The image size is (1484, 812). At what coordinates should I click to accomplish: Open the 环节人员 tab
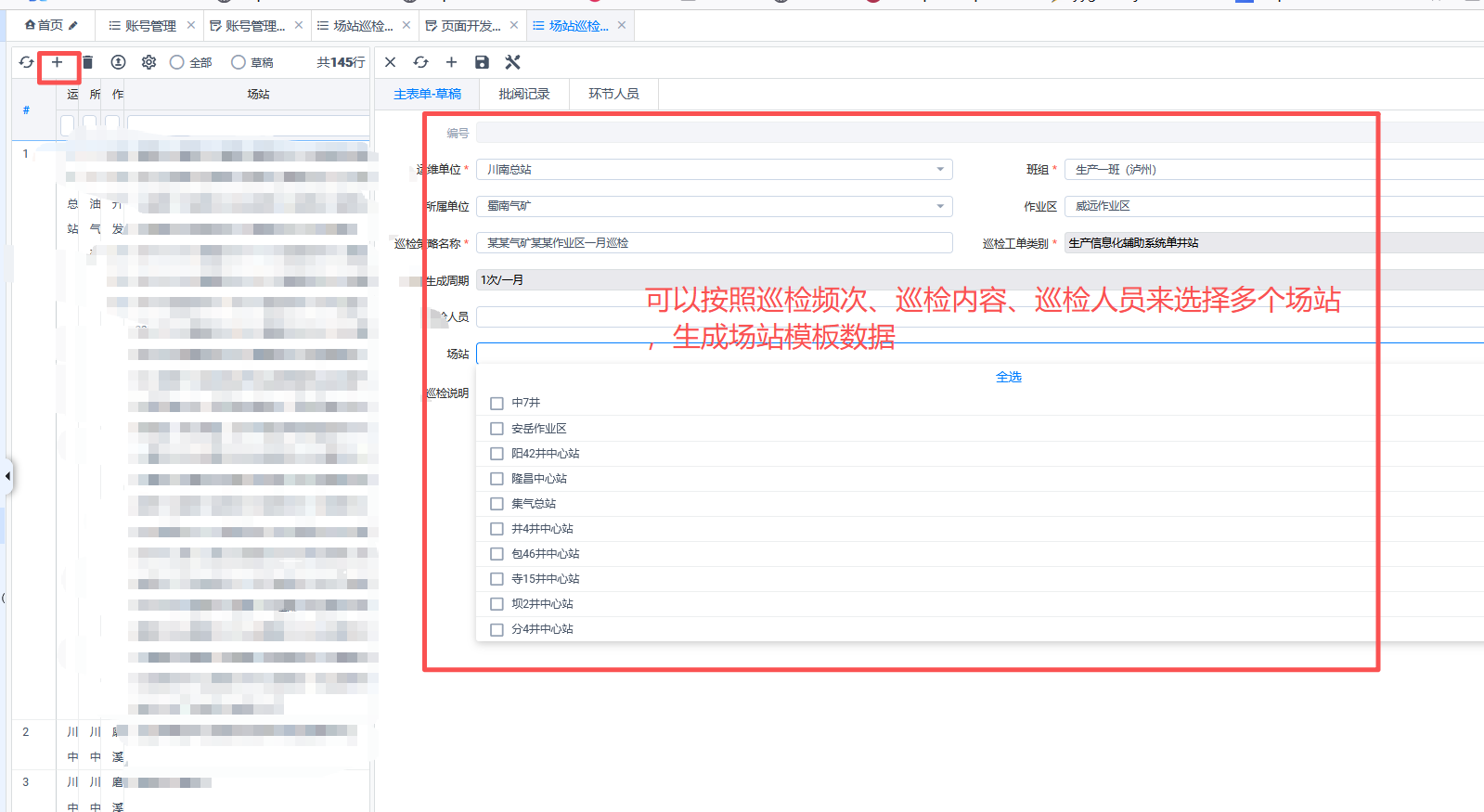point(613,94)
